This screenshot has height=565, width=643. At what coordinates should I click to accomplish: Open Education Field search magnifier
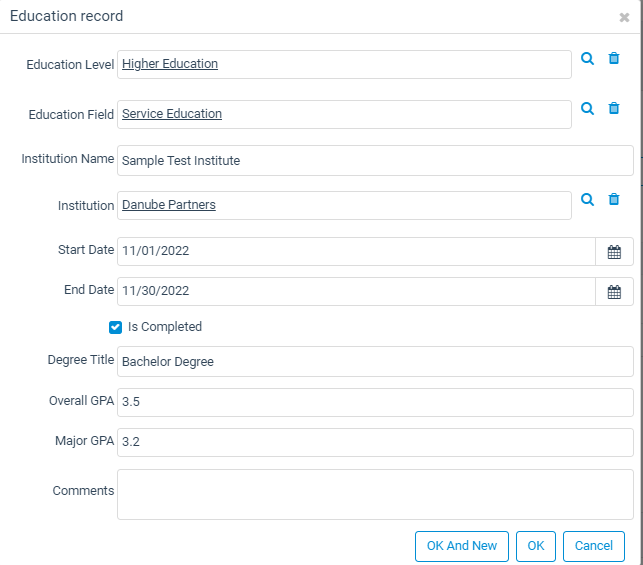[x=587, y=109]
